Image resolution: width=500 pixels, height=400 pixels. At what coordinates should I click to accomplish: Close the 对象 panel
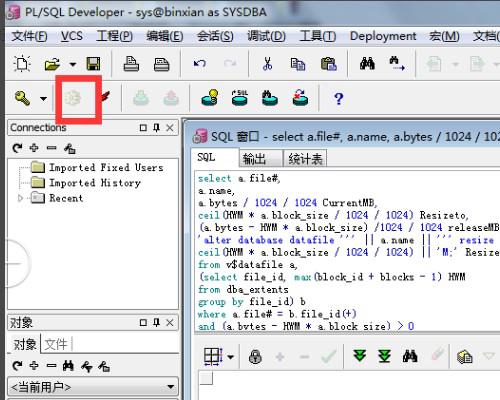tap(170, 322)
